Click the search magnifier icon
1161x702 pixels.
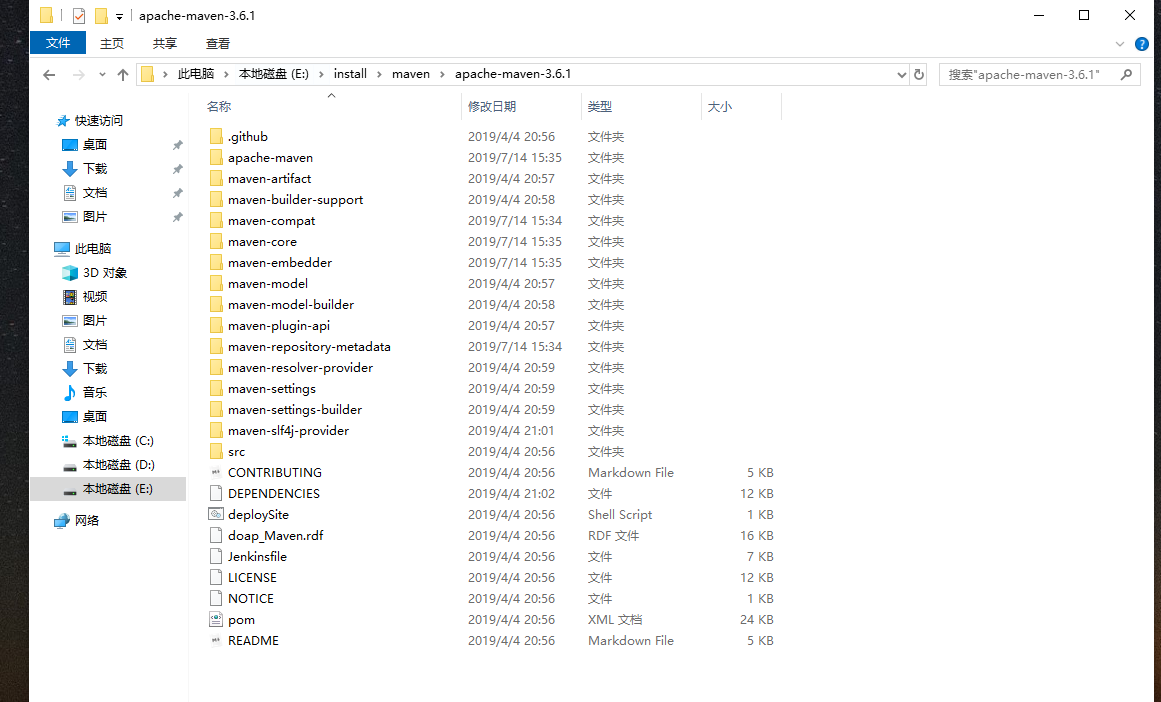1126,74
